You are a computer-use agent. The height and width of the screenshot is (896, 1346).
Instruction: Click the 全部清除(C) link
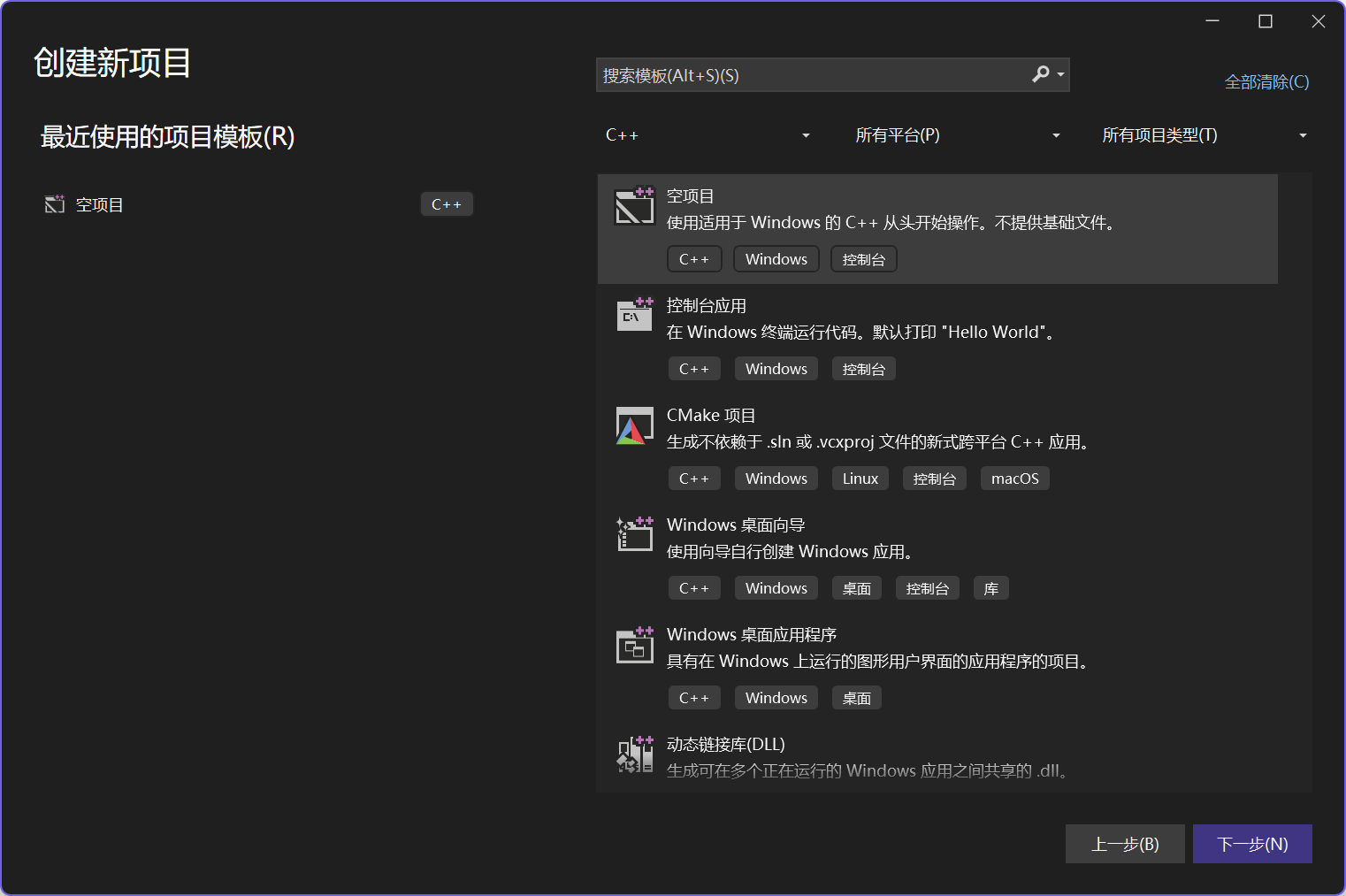[1266, 81]
